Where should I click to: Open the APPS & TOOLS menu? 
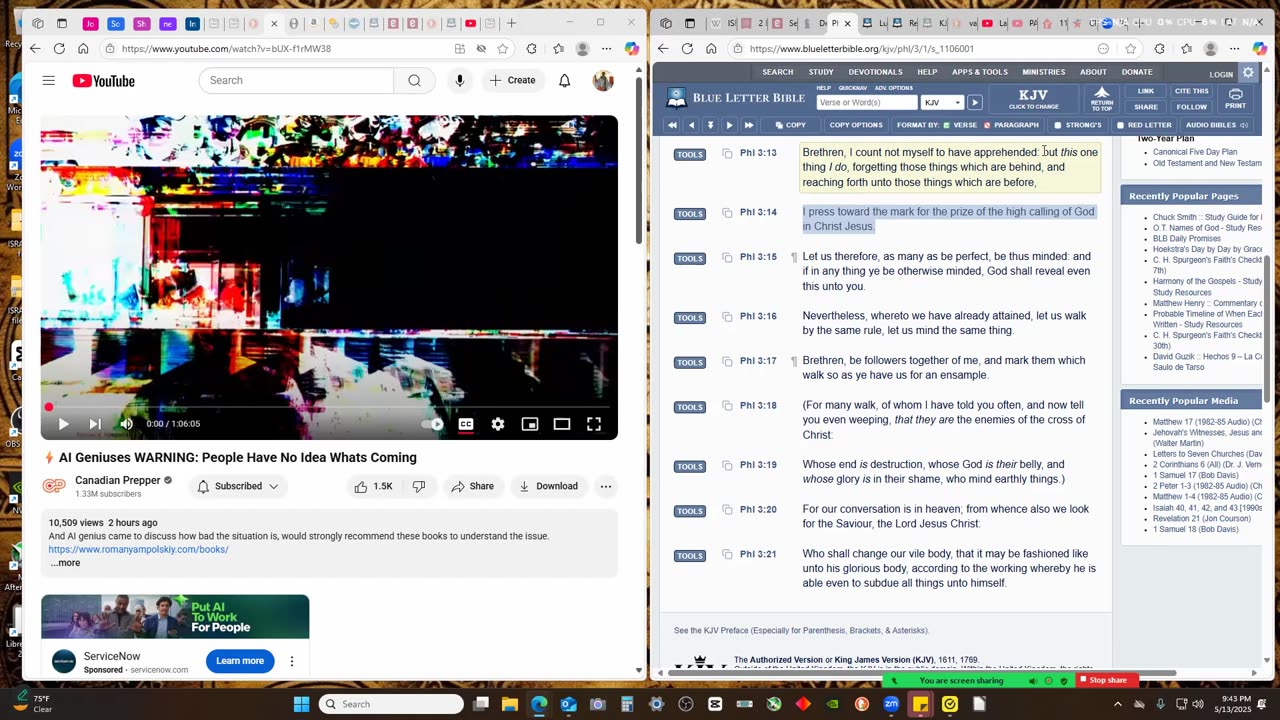979,72
